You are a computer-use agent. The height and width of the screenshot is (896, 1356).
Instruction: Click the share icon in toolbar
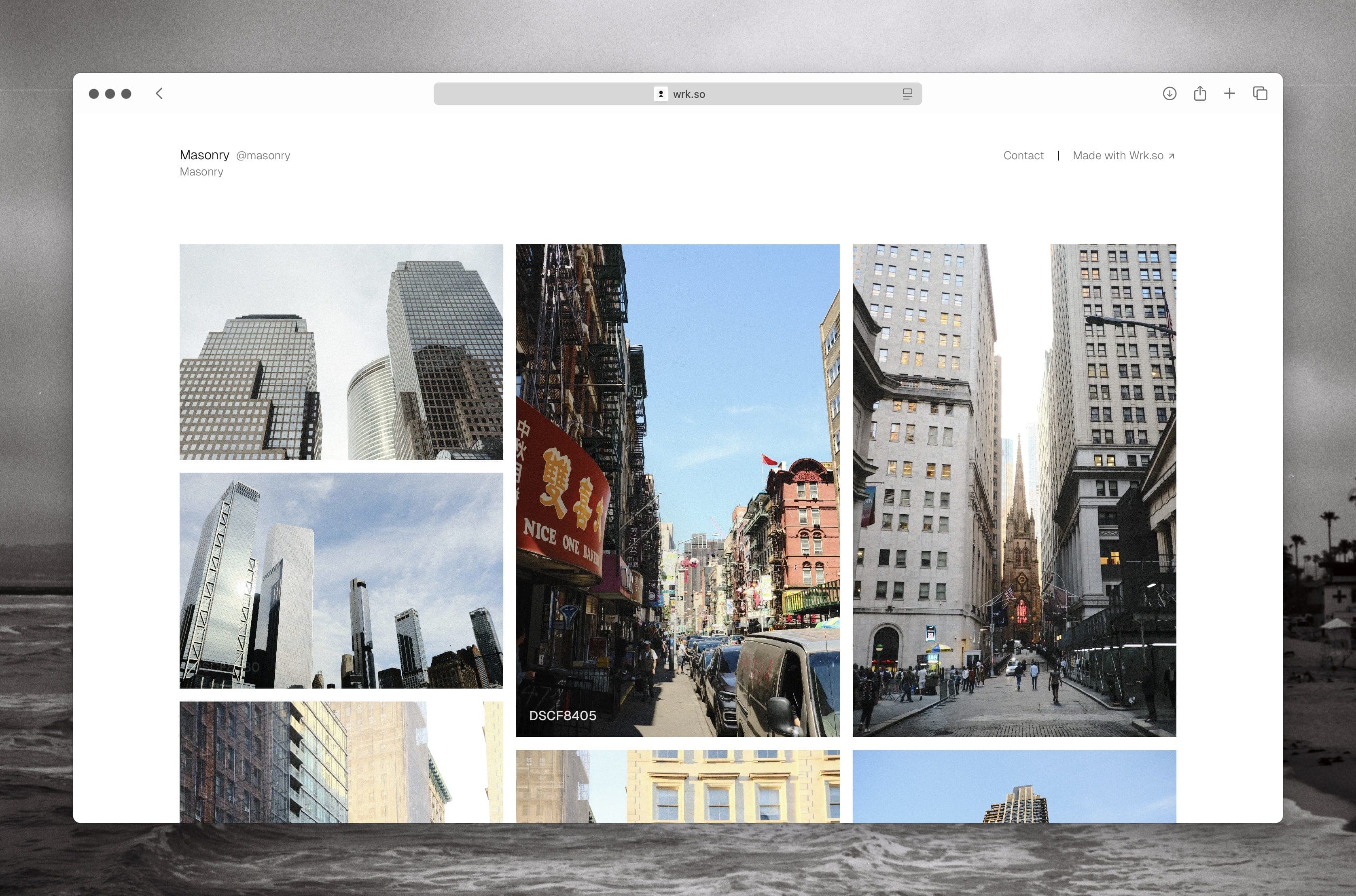(1199, 93)
